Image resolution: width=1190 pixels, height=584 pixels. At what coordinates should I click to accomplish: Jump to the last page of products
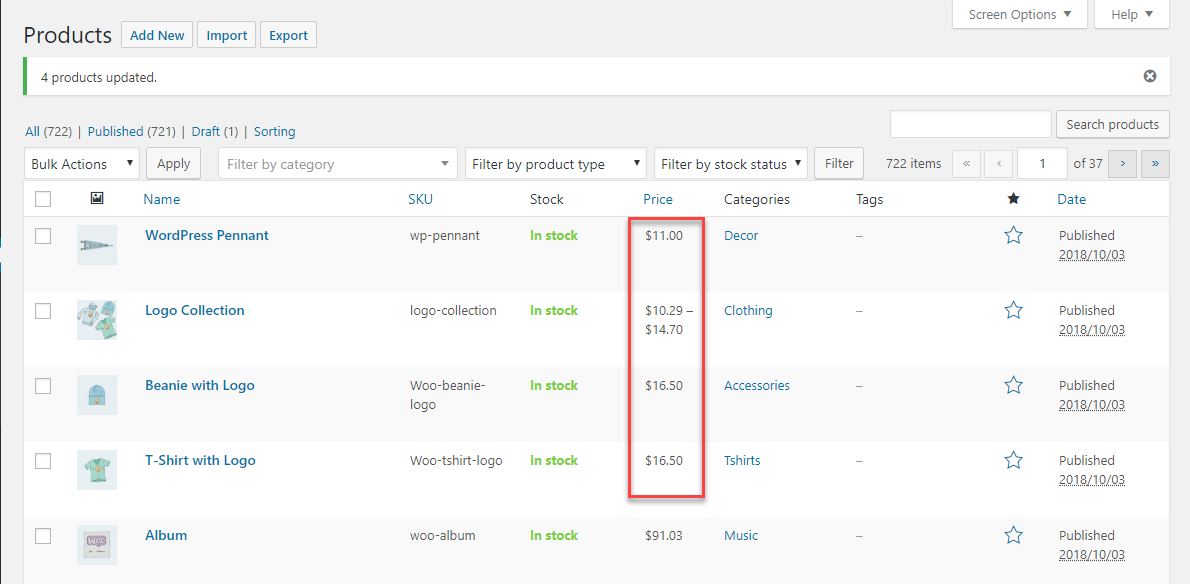coord(1155,163)
